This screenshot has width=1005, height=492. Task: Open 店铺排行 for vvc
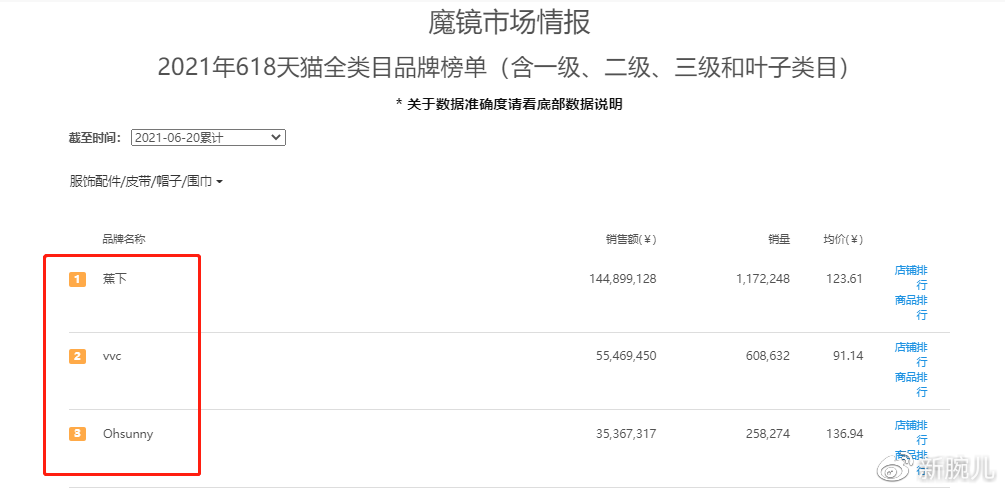tap(911, 355)
